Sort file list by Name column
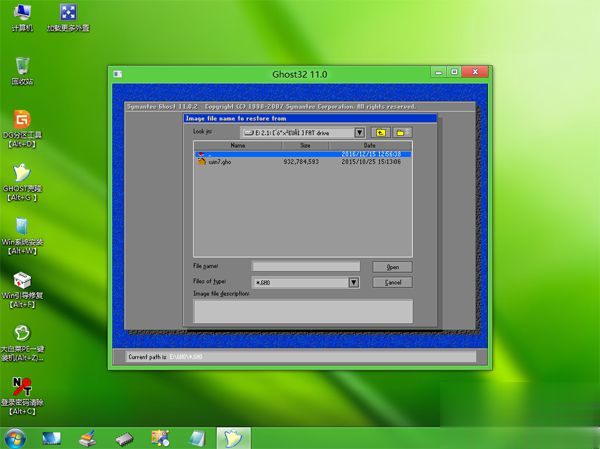Image resolution: width=600 pixels, height=449 pixels. tap(237, 145)
